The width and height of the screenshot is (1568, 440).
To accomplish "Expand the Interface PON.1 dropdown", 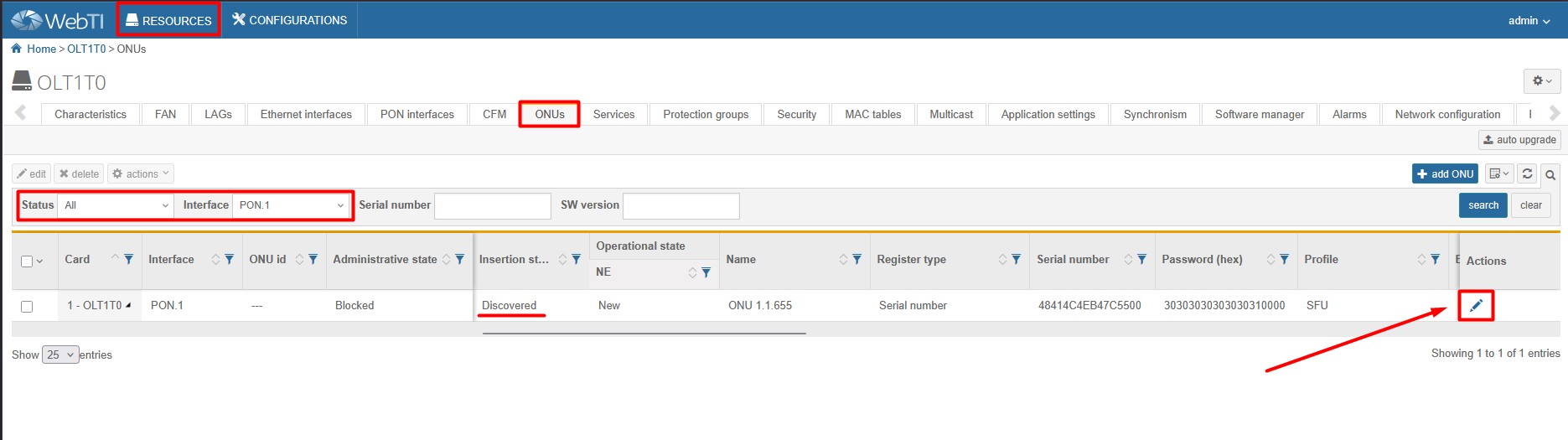I will pyautogui.click(x=291, y=205).
